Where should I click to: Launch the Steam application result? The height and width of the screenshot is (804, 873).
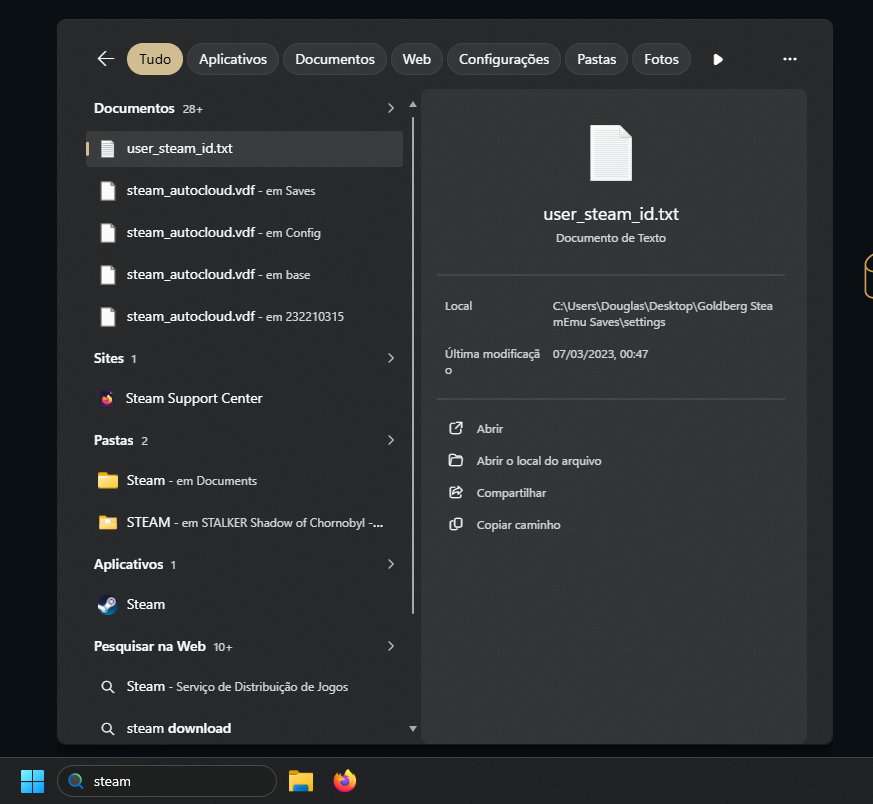[x=244, y=605]
